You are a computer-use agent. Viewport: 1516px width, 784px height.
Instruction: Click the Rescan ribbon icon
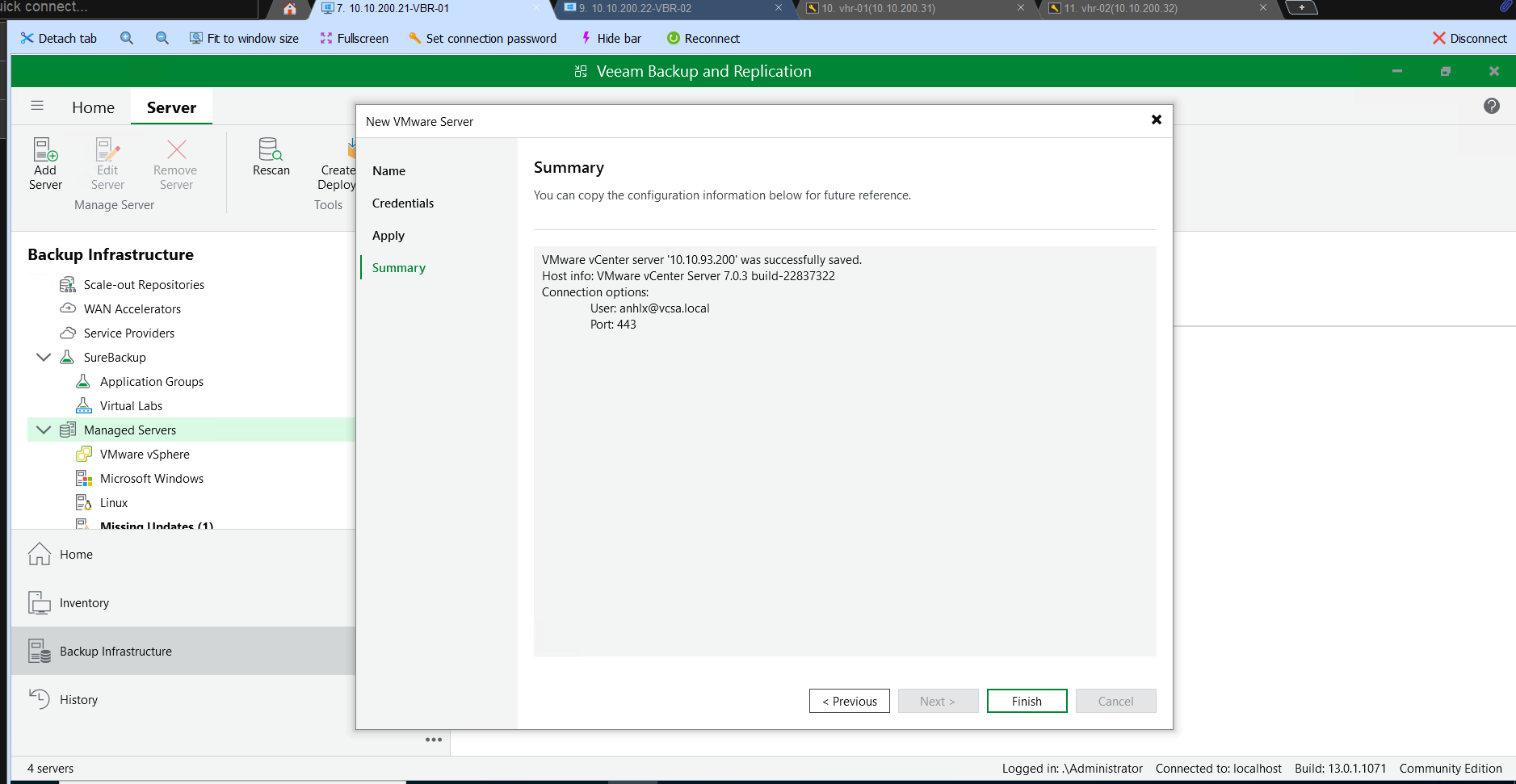pyautogui.click(x=271, y=149)
